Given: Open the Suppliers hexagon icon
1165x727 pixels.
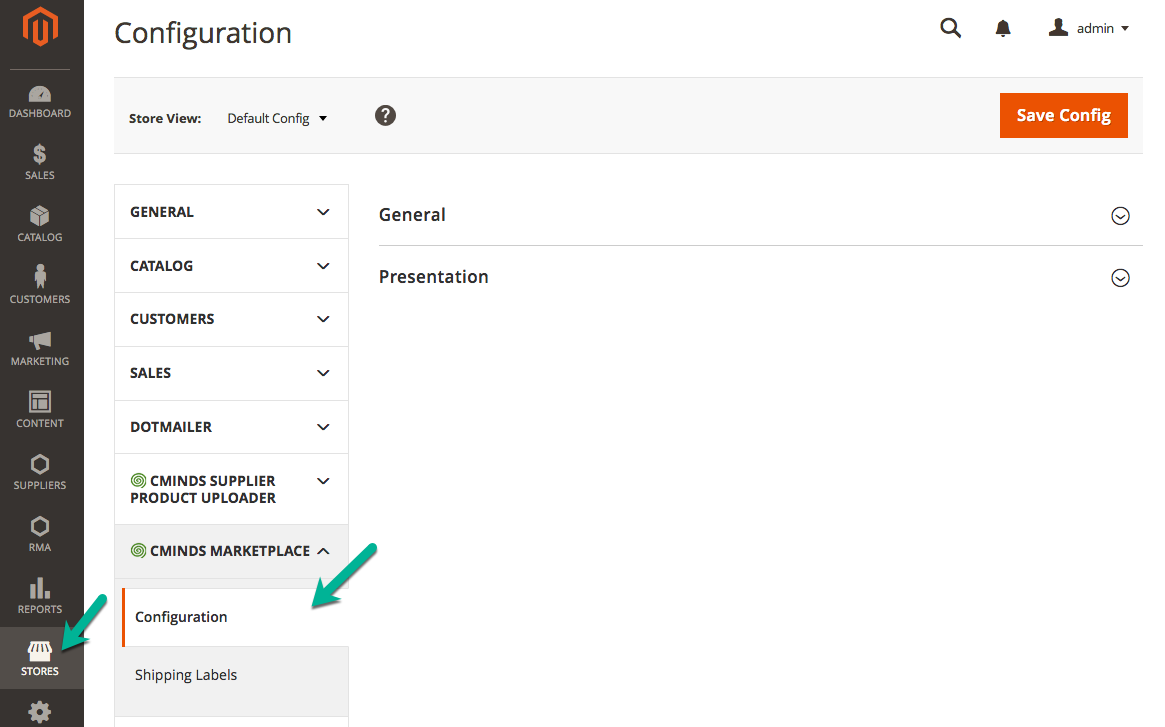Looking at the screenshot, I should [x=40, y=465].
